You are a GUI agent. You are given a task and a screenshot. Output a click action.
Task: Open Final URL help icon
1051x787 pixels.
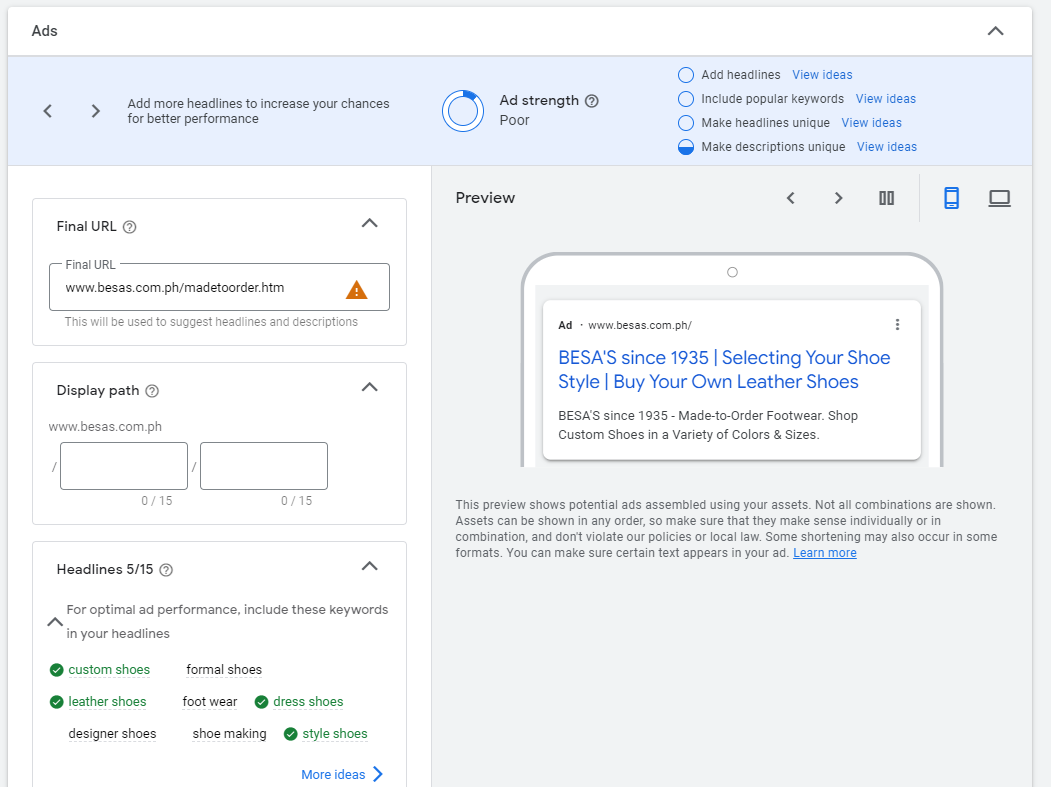130,227
